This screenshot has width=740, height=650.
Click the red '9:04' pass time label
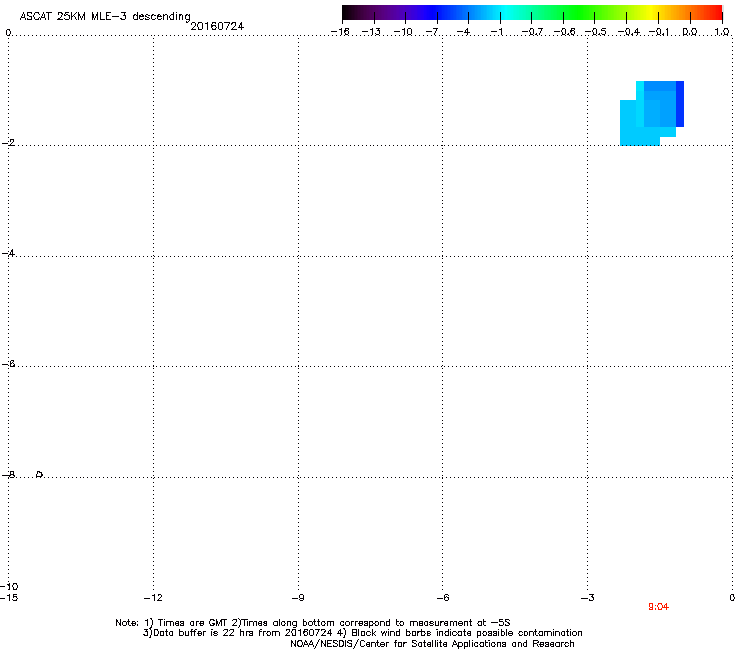pyautogui.click(x=658, y=607)
